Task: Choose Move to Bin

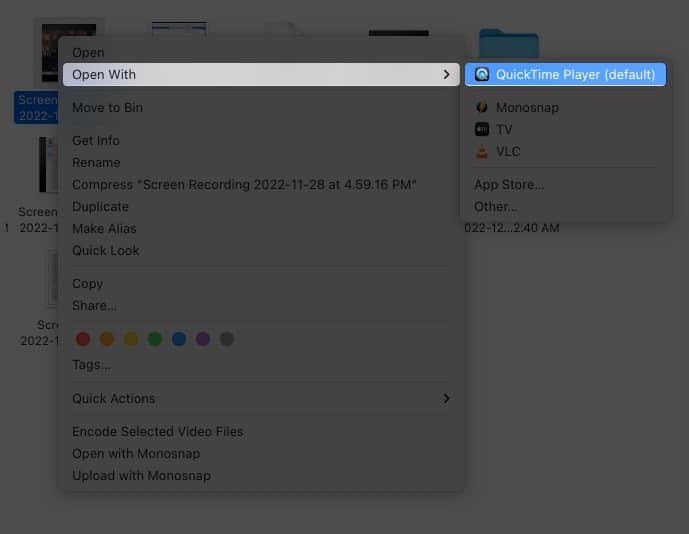Action: 261,108
